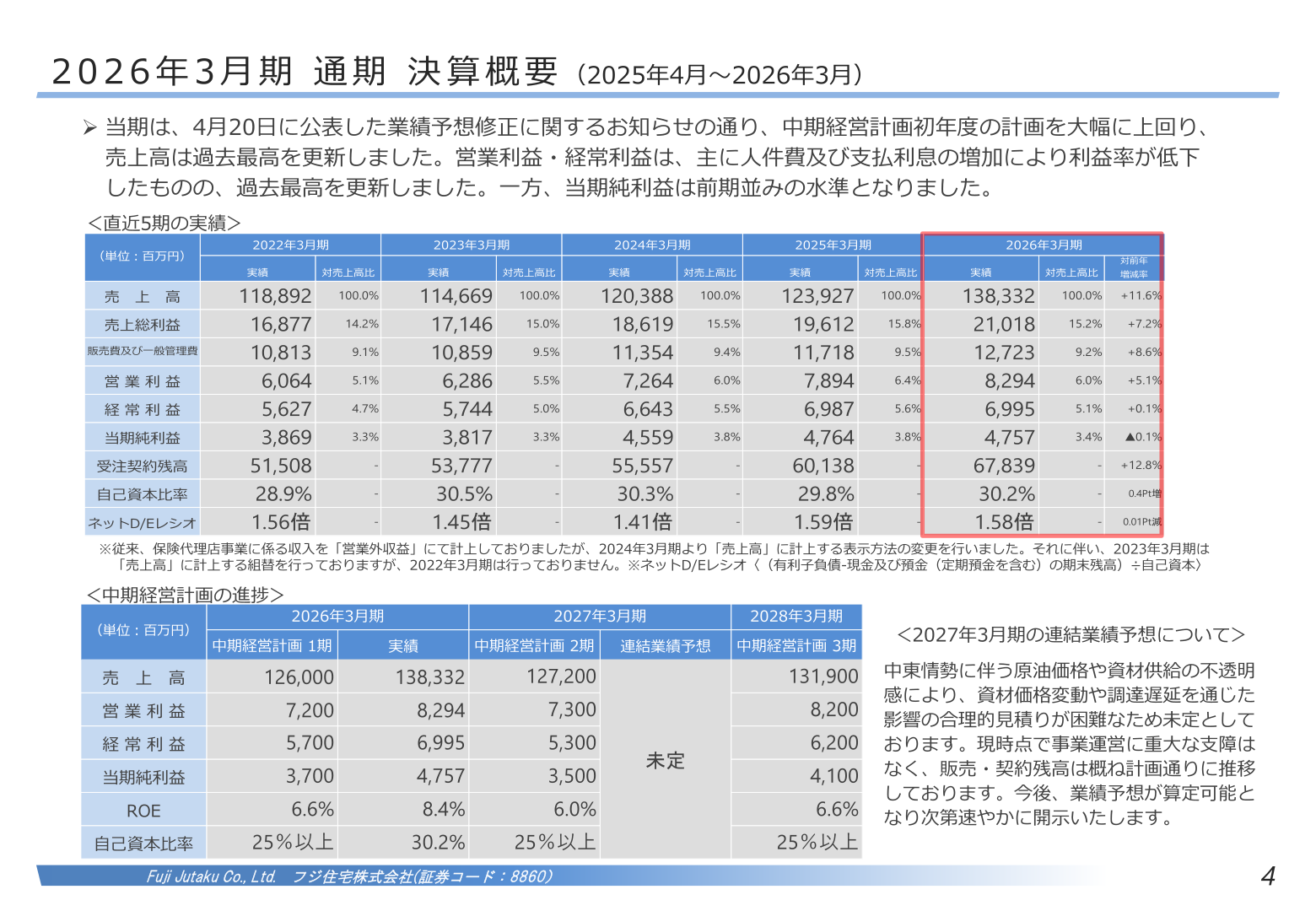Select the 中期経営計画 3期 column header
Image resolution: width=1316 pixels, height=911 pixels.
pyautogui.click(x=796, y=646)
